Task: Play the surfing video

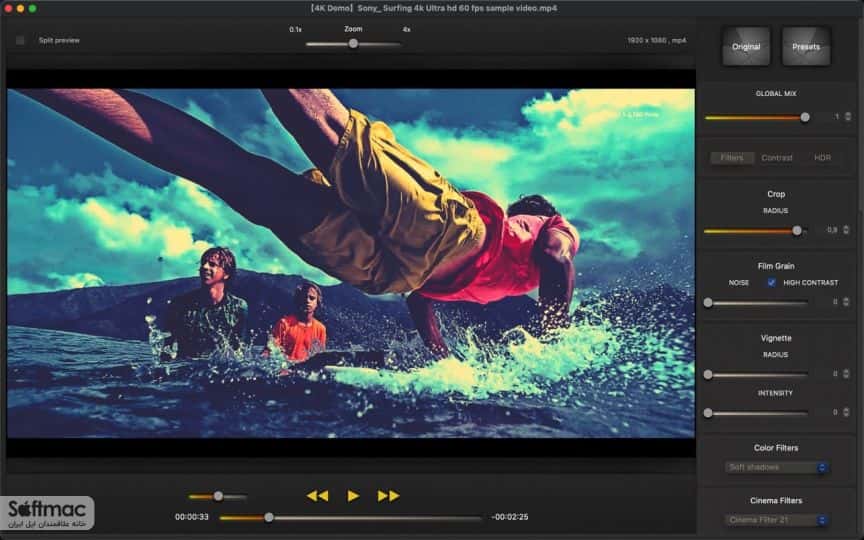Action: point(353,496)
